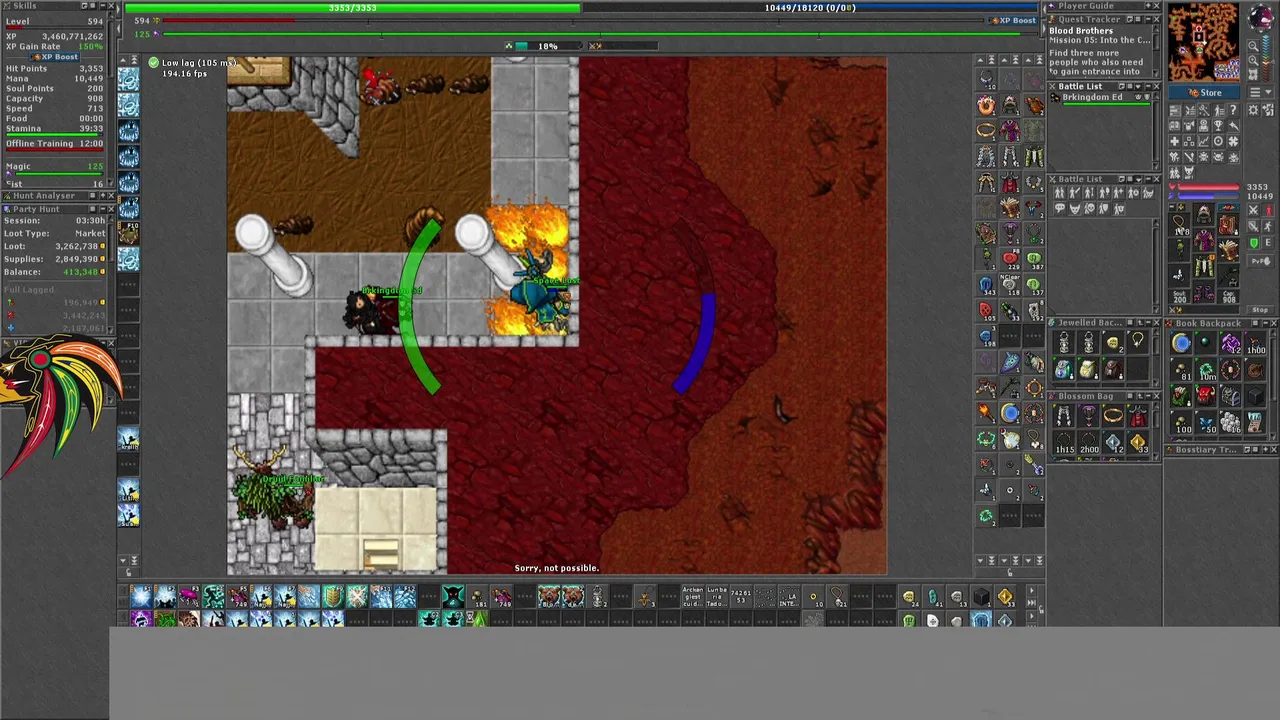Select the pink donut item in the hotkey column
The width and height of the screenshot is (1280, 720).
pyautogui.click(x=986, y=105)
